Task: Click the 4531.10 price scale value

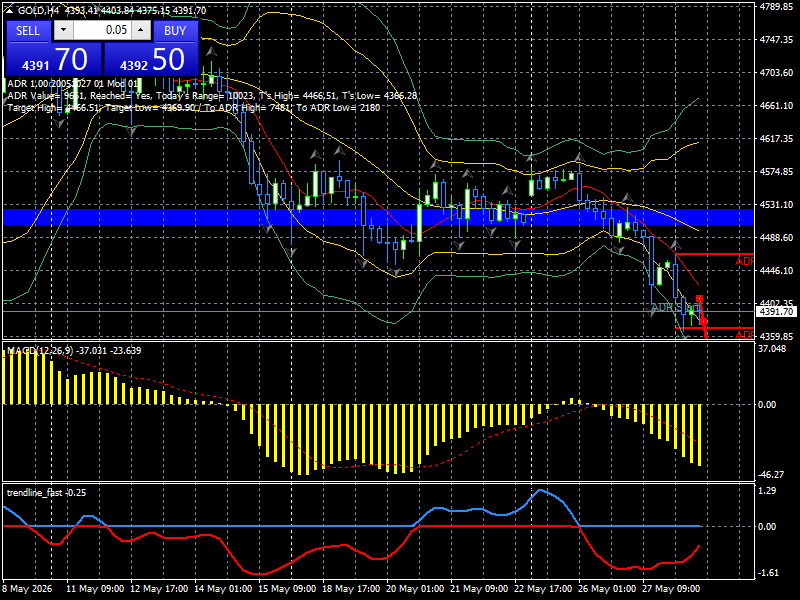Action: point(776,205)
